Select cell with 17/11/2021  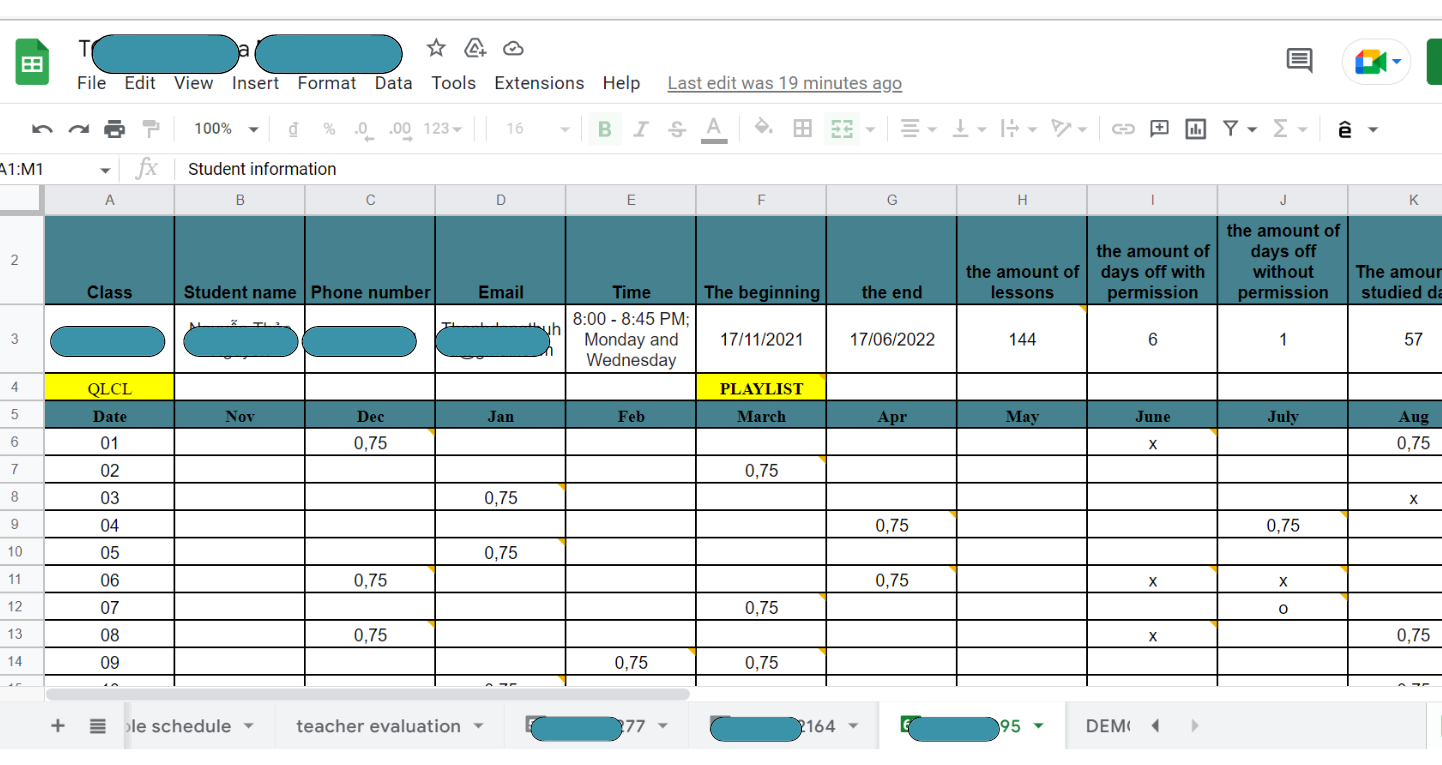tap(761, 339)
